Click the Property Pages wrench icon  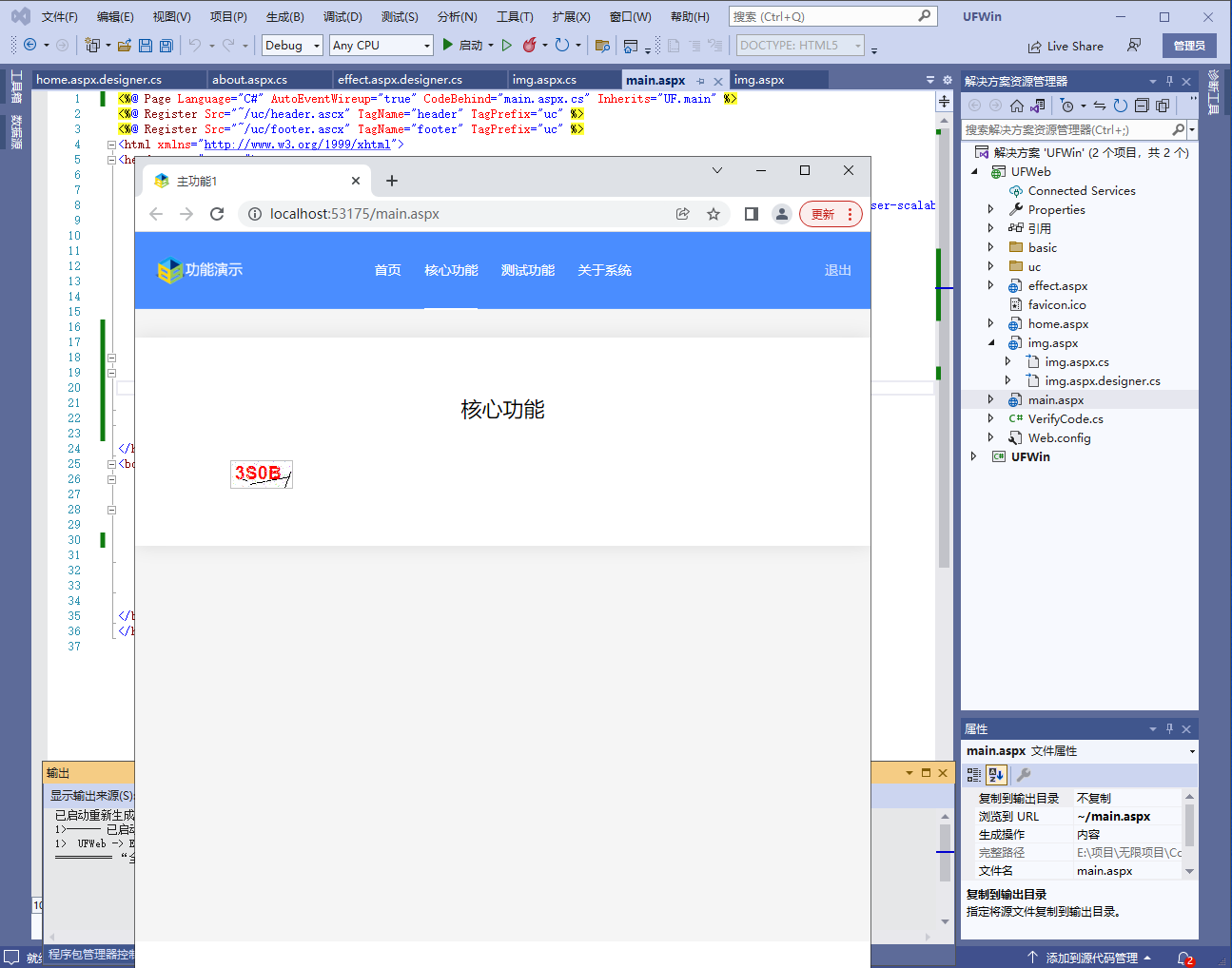[x=1024, y=775]
